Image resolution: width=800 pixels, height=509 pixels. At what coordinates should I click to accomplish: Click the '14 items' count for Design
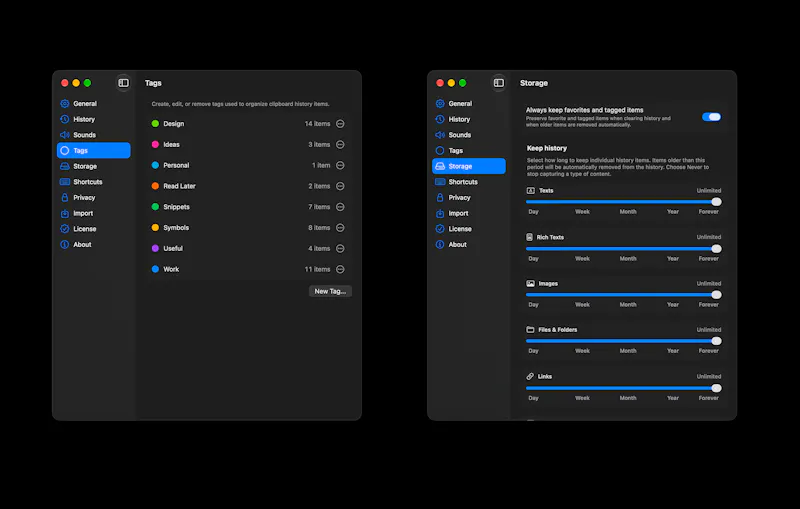[317, 124]
